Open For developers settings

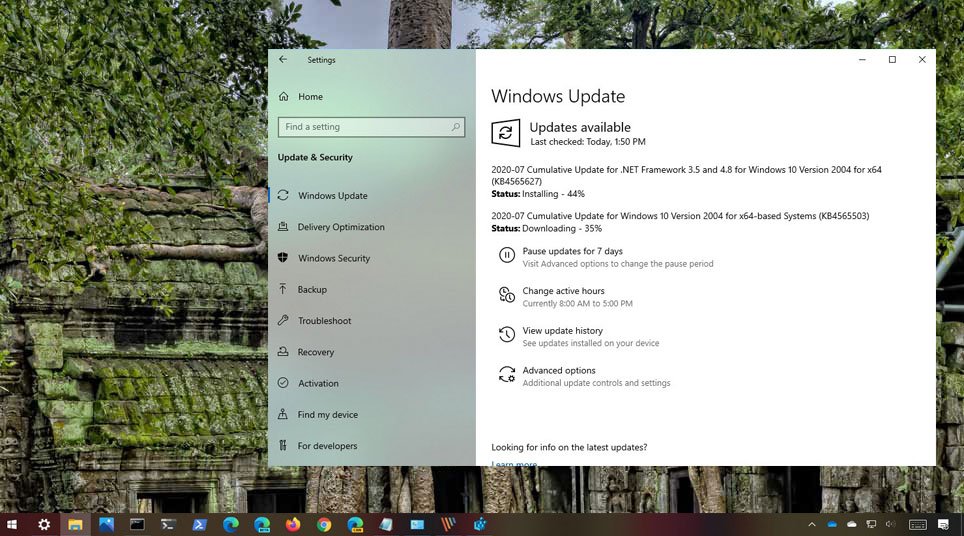[x=327, y=446]
